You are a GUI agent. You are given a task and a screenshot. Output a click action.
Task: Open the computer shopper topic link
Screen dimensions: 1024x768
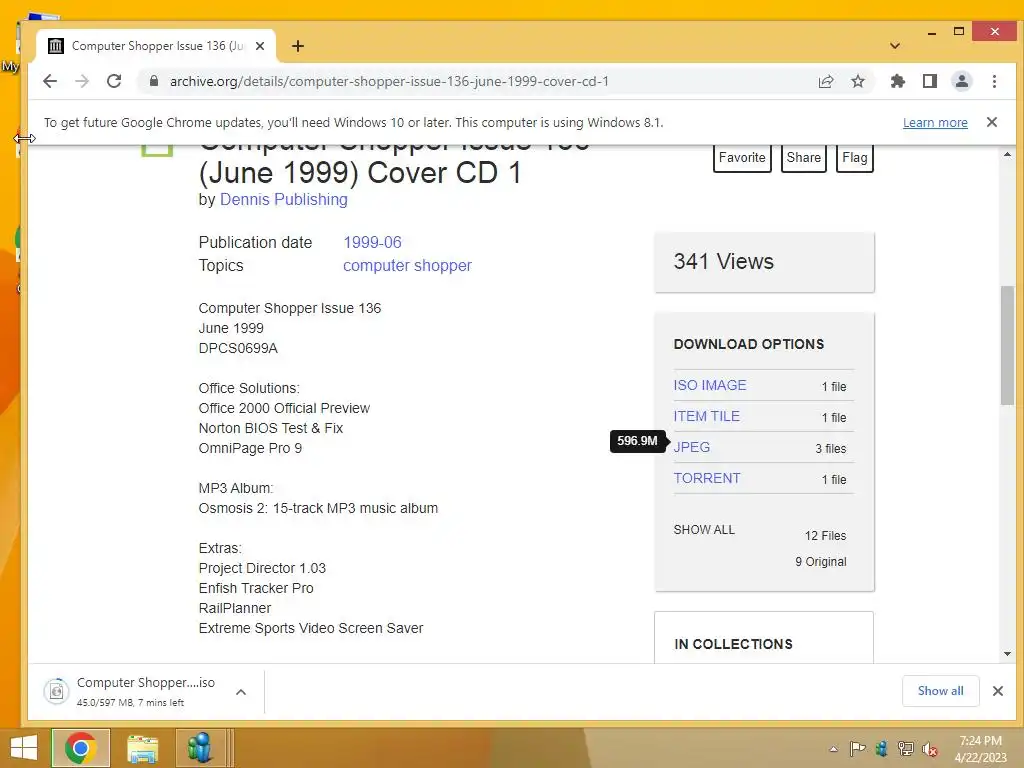point(408,266)
